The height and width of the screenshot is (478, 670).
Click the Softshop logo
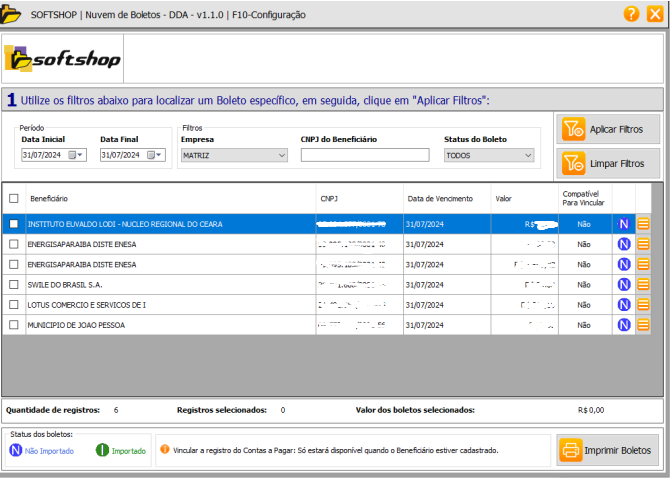tap(63, 59)
